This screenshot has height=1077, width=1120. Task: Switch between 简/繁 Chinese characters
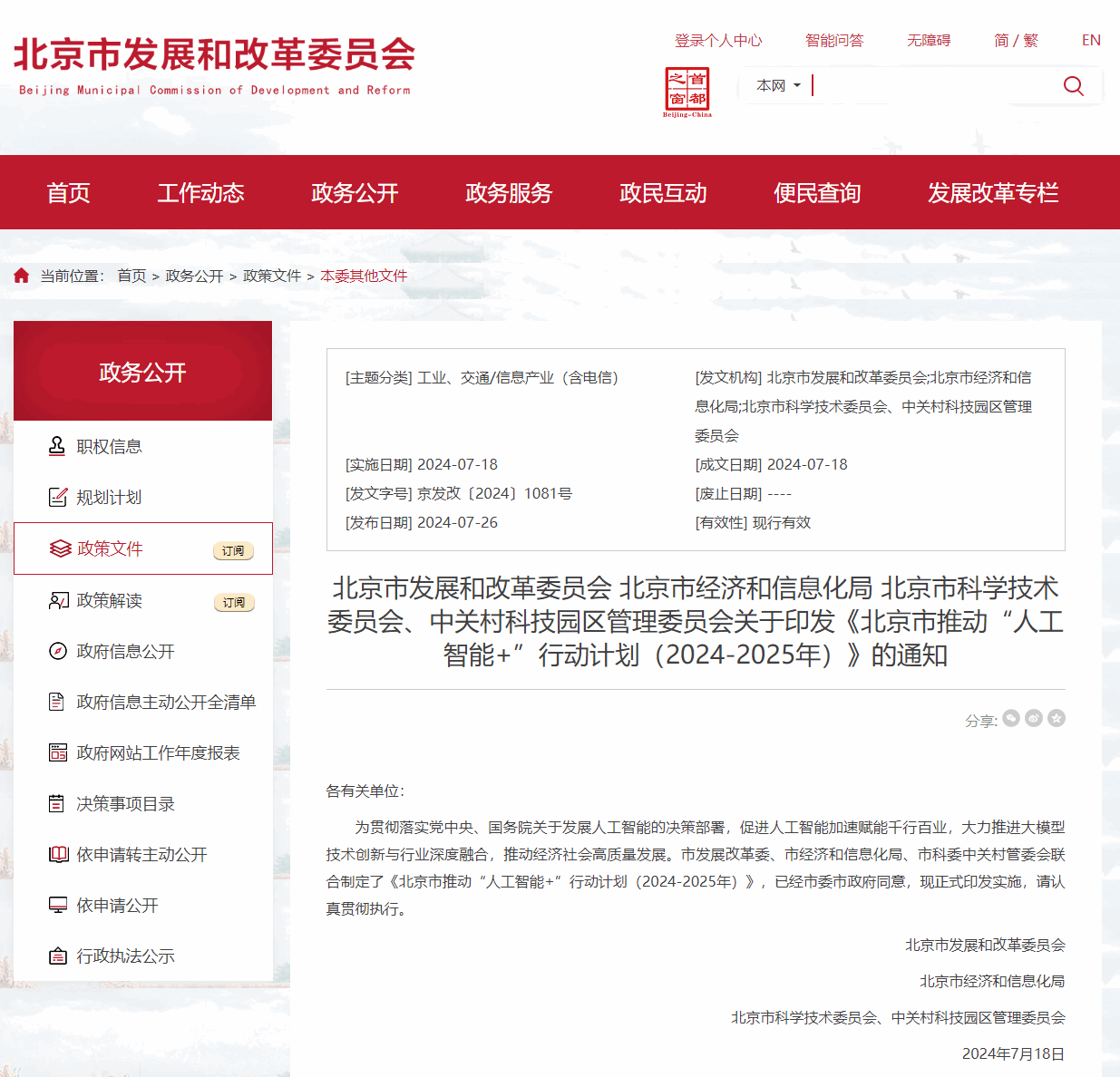click(x=1016, y=40)
